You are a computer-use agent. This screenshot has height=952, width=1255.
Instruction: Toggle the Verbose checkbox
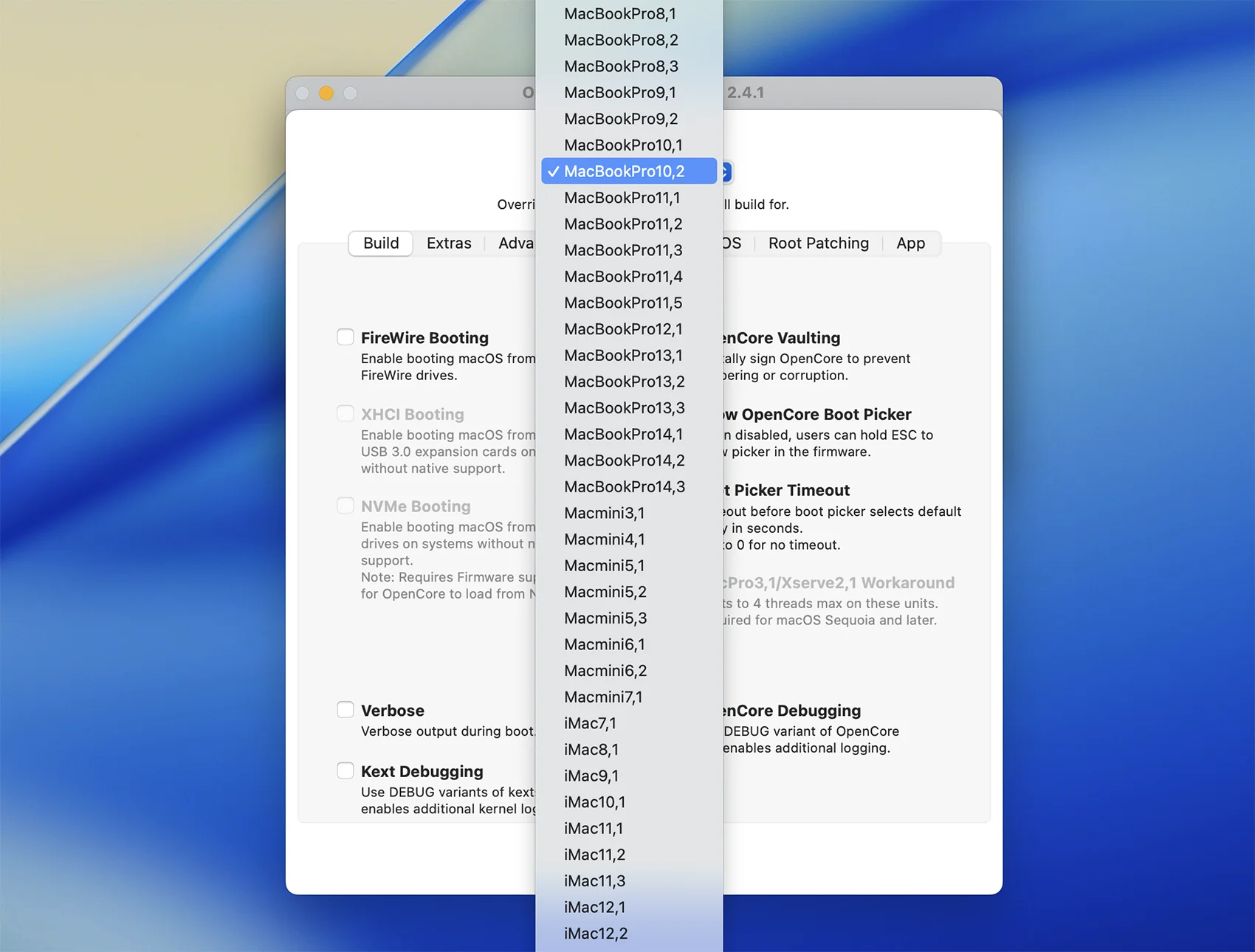click(x=345, y=710)
